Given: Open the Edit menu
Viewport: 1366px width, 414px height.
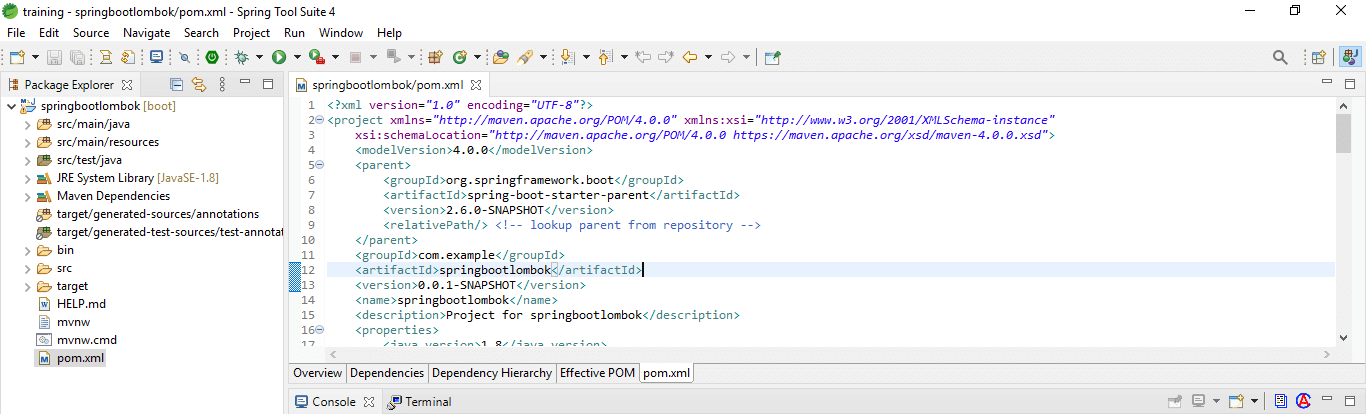Looking at the screenshot, I should [x=49, y=33].
